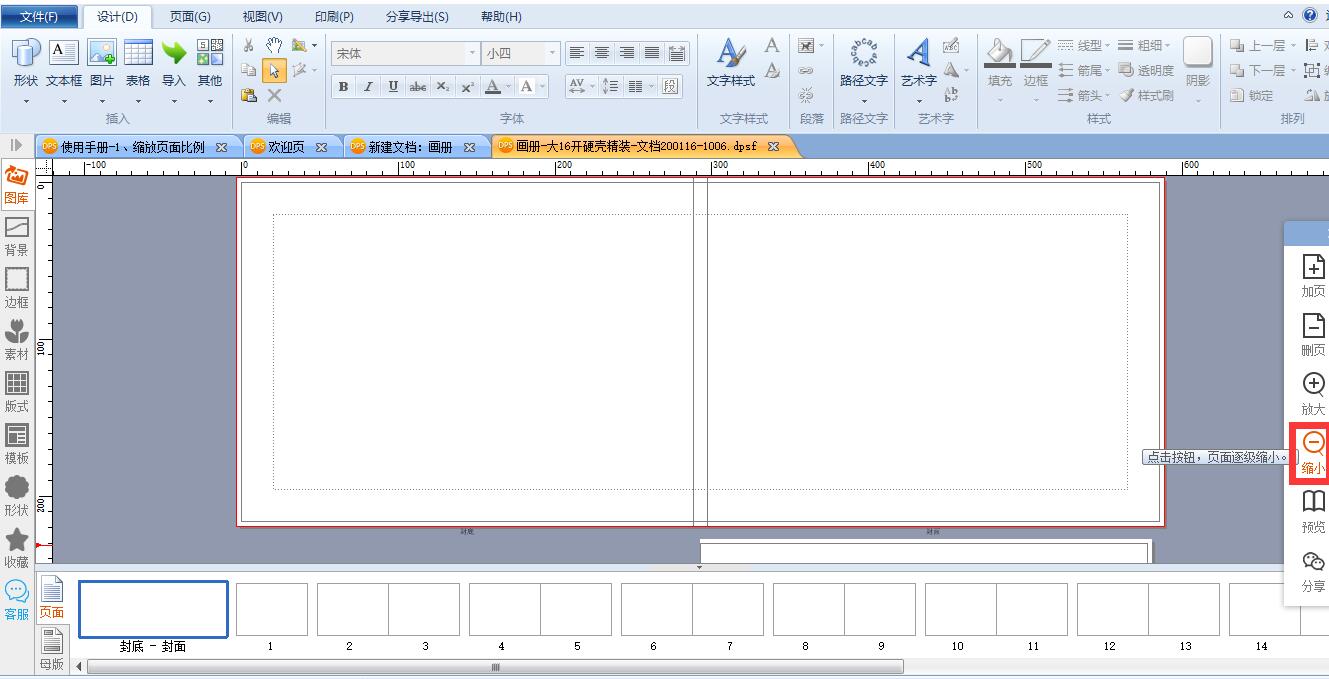This screenshot has height=679, width=1329.
Task: Open the 边框 frame sidebar panel
Action: point(17,289)
